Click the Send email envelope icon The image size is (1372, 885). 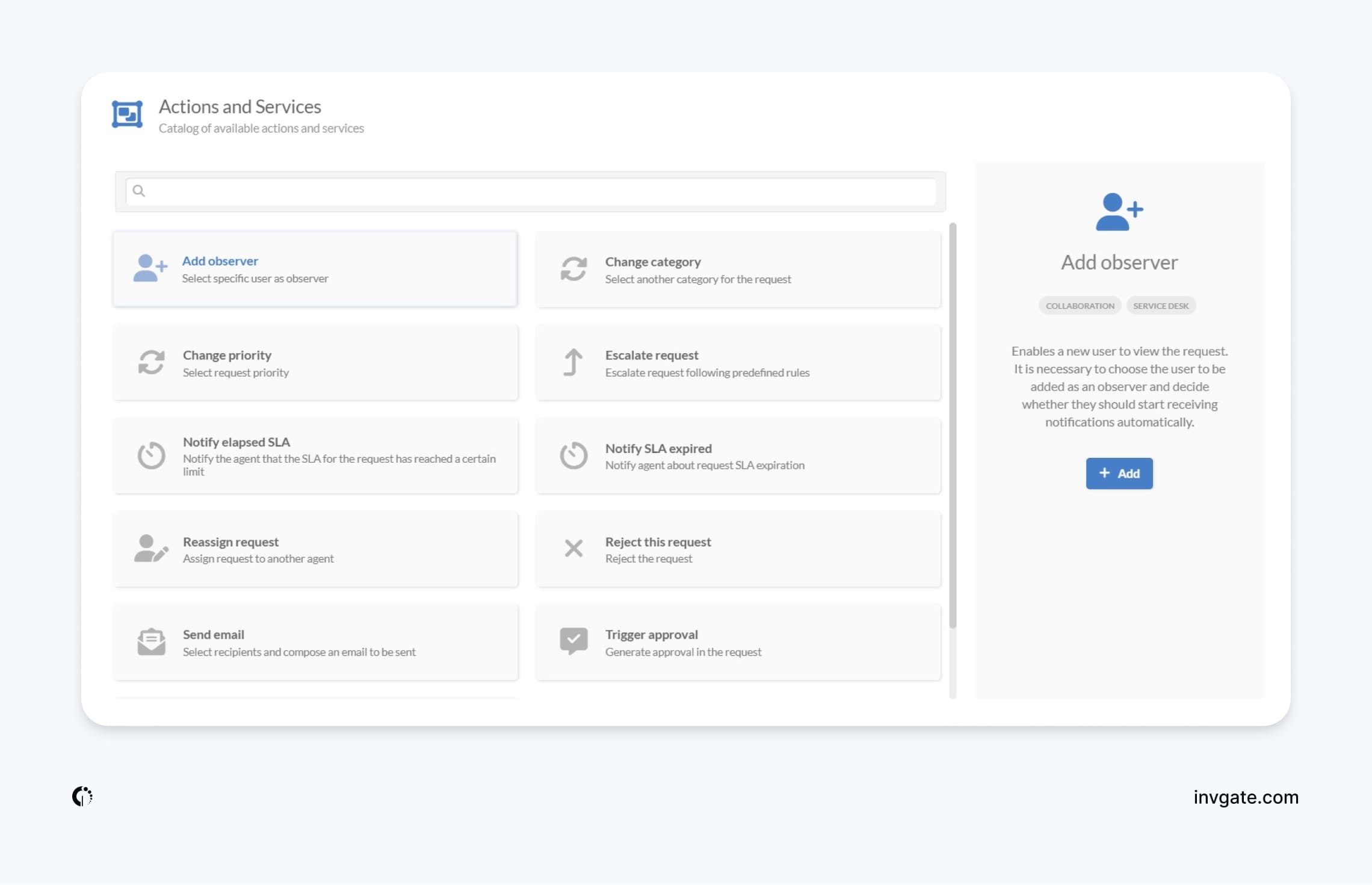pyautogui.click(x=151, y=642)
